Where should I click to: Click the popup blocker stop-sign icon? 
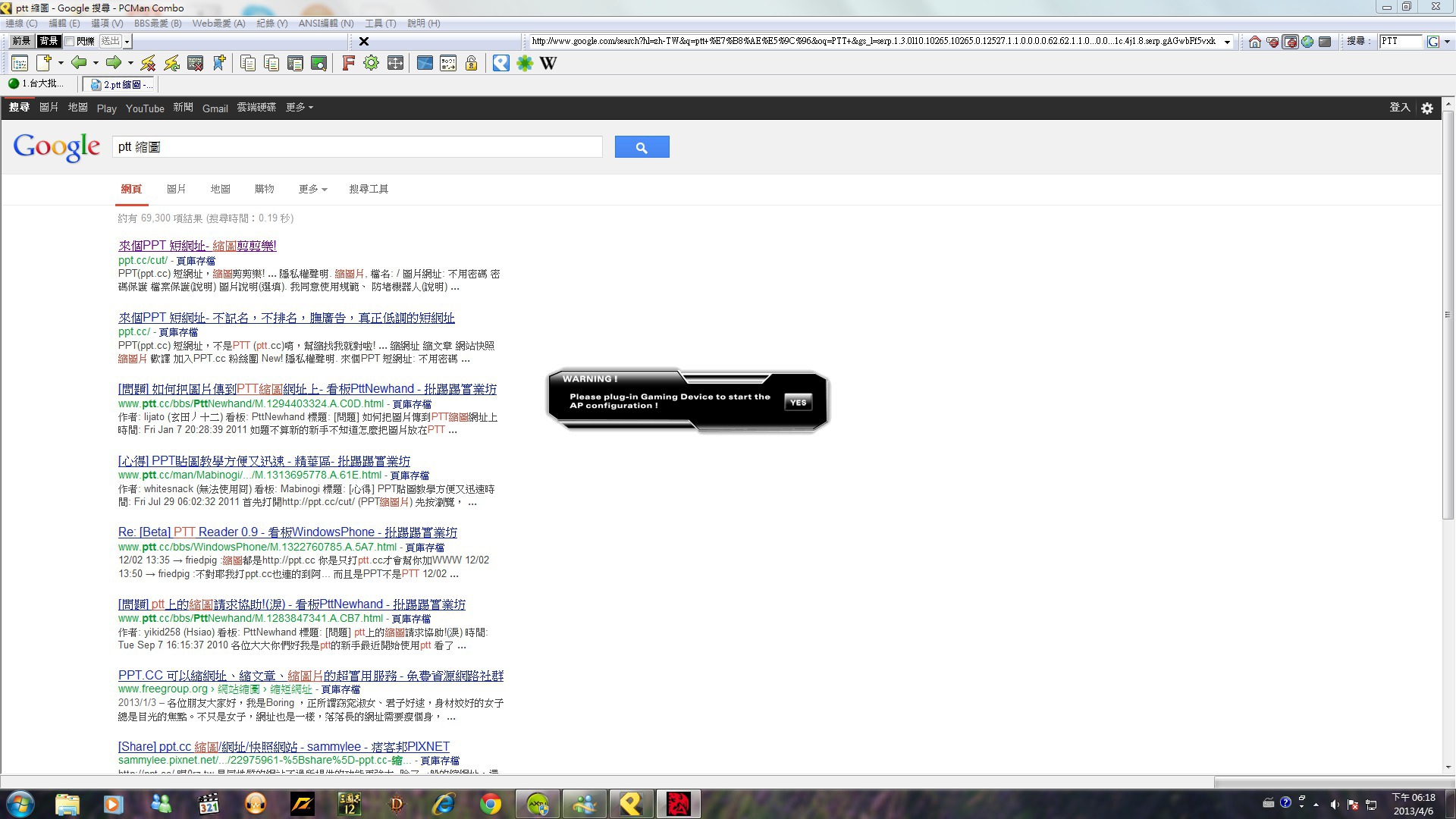[1272, 42]
